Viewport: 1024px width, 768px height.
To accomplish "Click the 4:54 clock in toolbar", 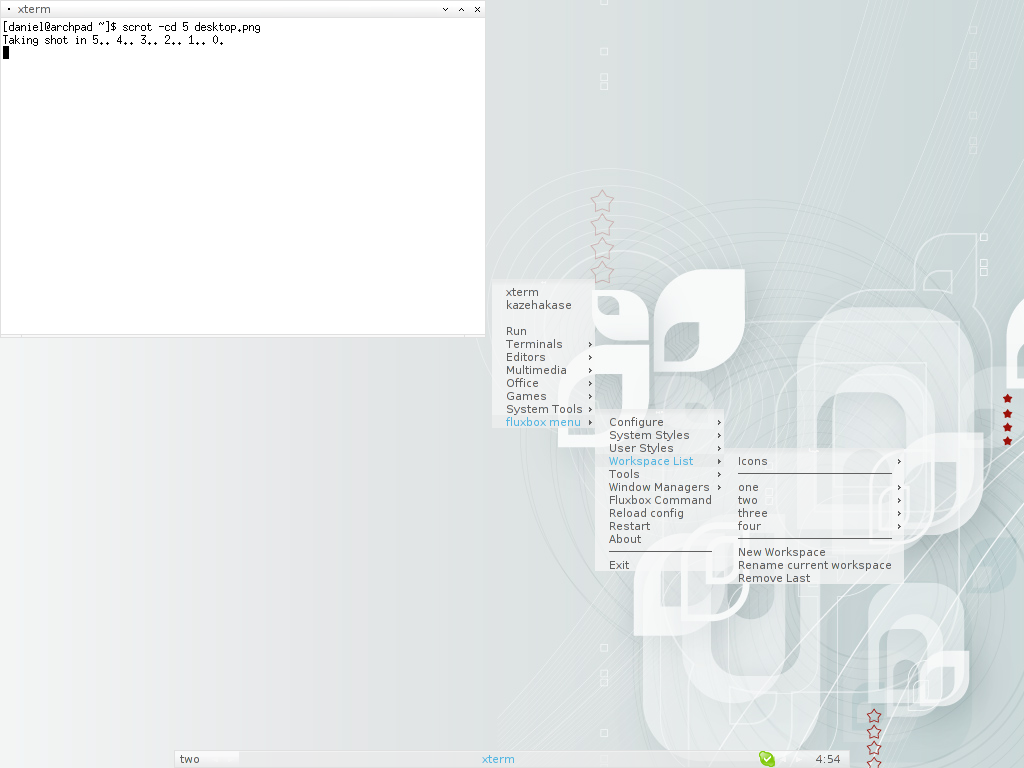I will pos(827,759).
